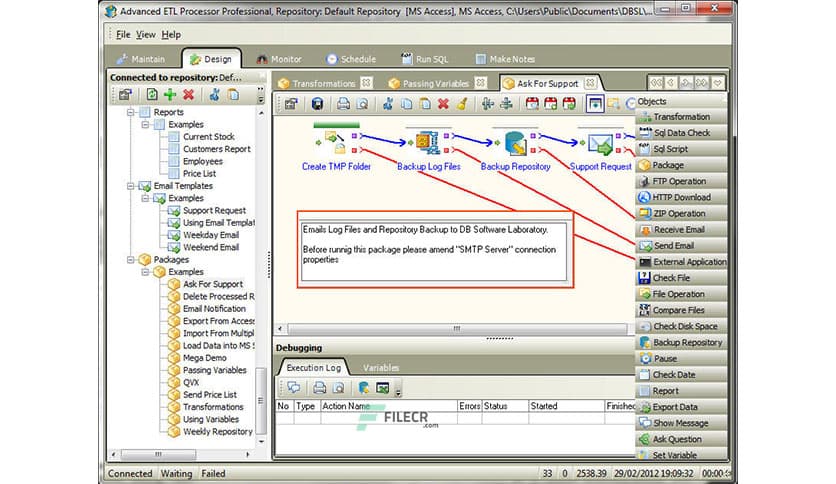Click the print icon in debugging toolbar
836x484 pixels.
coord(319,388)
